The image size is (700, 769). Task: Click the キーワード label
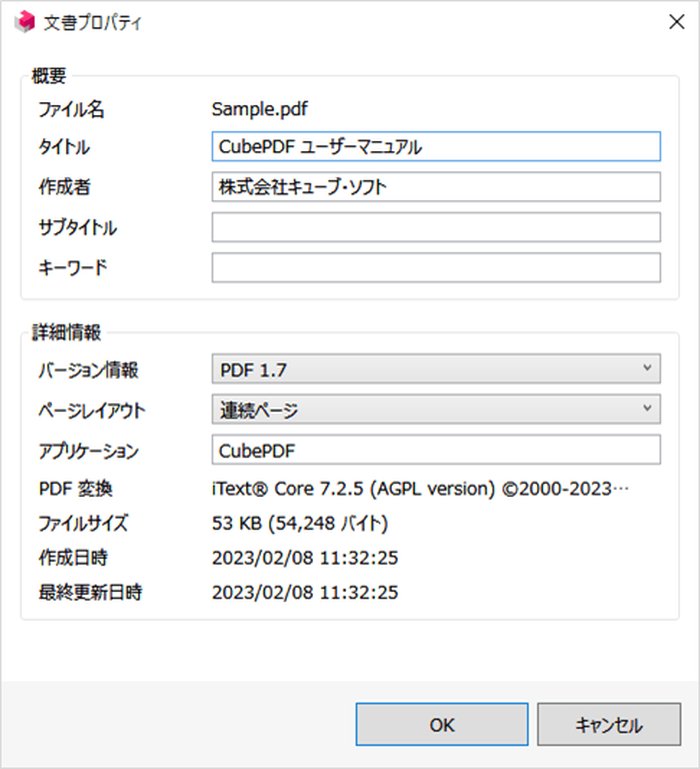click(73, 267)
